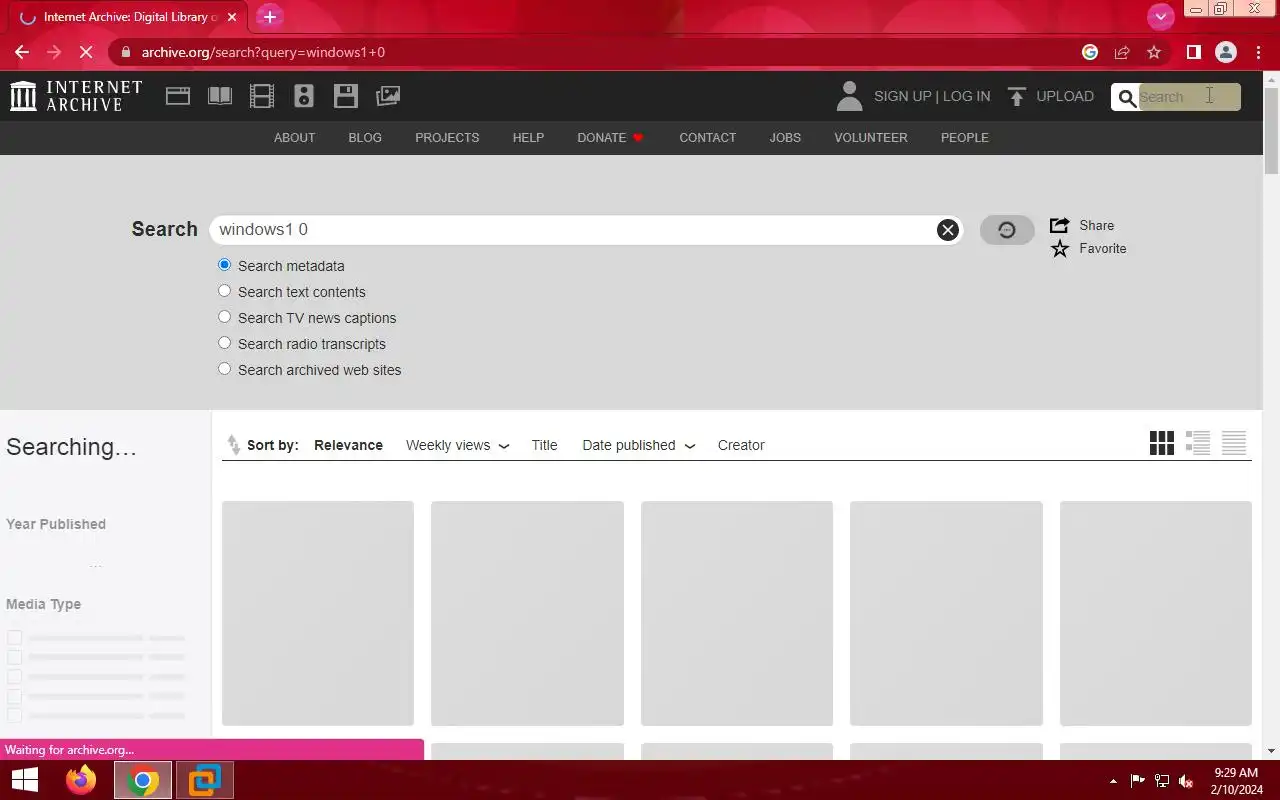Open the Chrome profile avatar

pos(1226,52)
